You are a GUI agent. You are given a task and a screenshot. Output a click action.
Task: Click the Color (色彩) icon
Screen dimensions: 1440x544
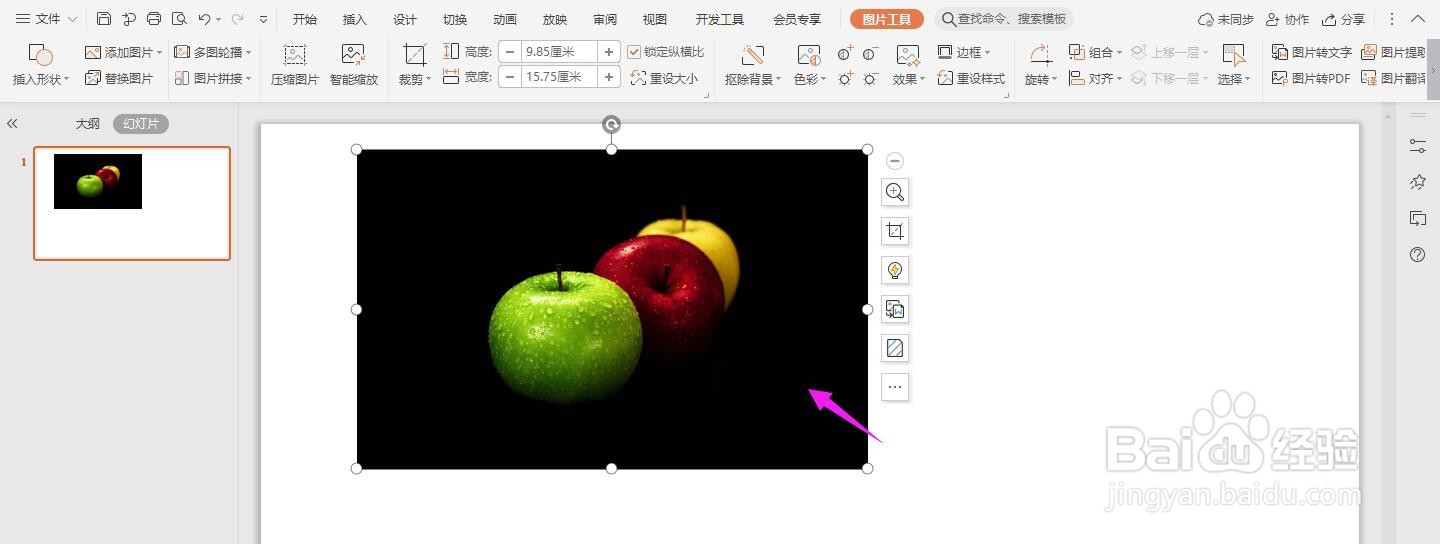coord(809,54)
